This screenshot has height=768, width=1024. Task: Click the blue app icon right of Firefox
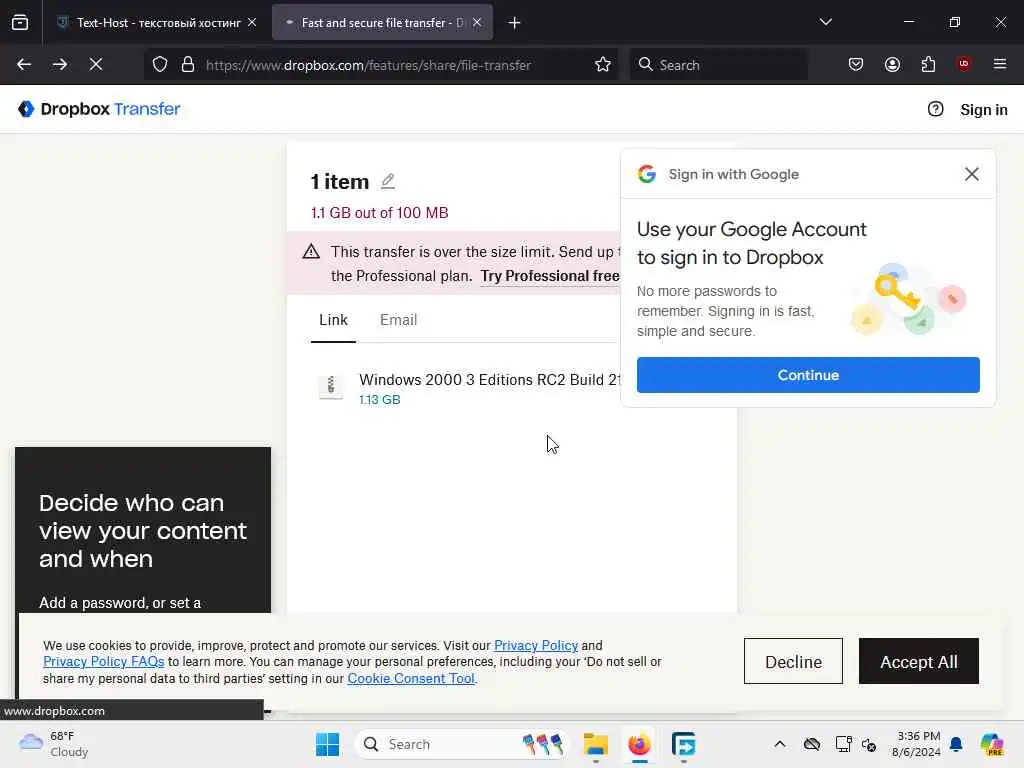click(683, 744)
